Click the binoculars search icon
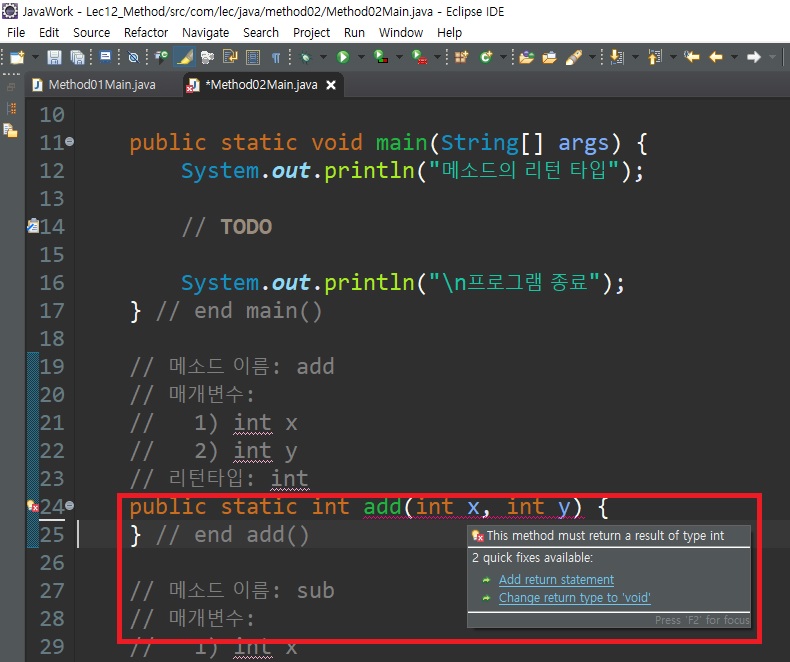790x662 pixels. click(x=207, y=57)
